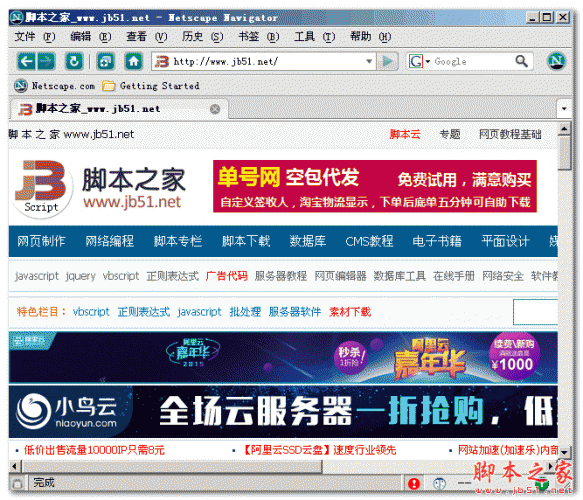The height and width of the screenshot is (500, 583).
Task: Click the Forward arrow button
Action: [x=46, y=61]
